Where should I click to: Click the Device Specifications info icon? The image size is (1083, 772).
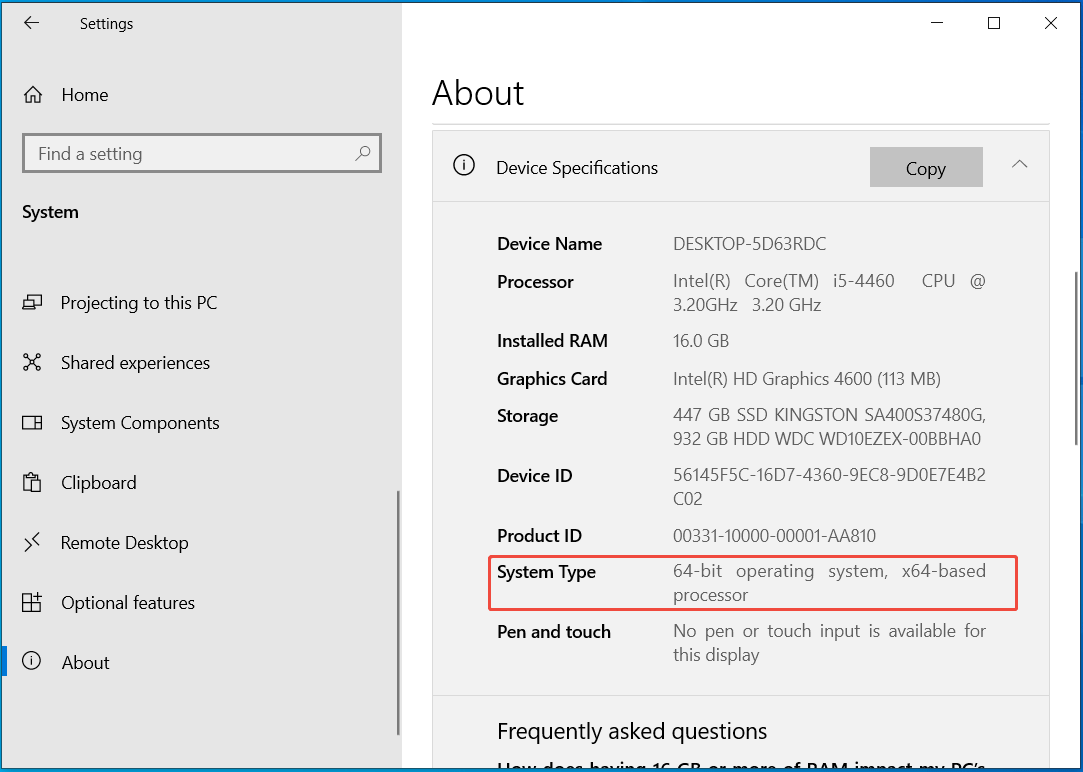point(464,165)
